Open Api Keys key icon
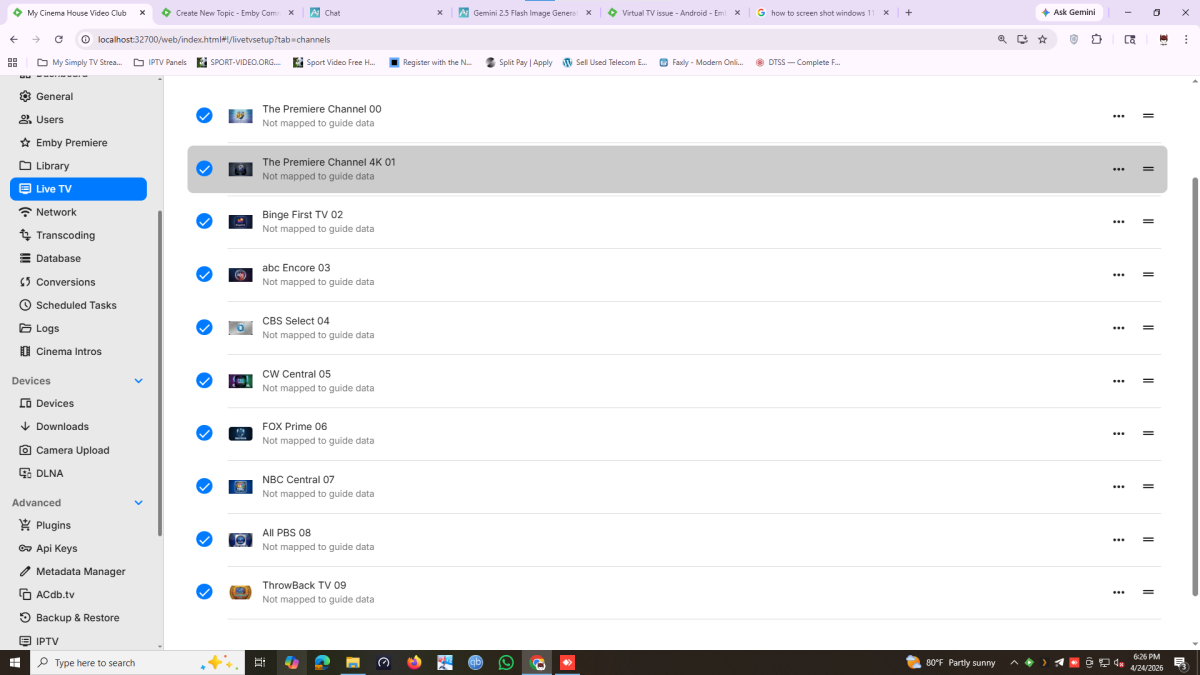This screenshot has width=1200, height=675. (x=26, y=548)
